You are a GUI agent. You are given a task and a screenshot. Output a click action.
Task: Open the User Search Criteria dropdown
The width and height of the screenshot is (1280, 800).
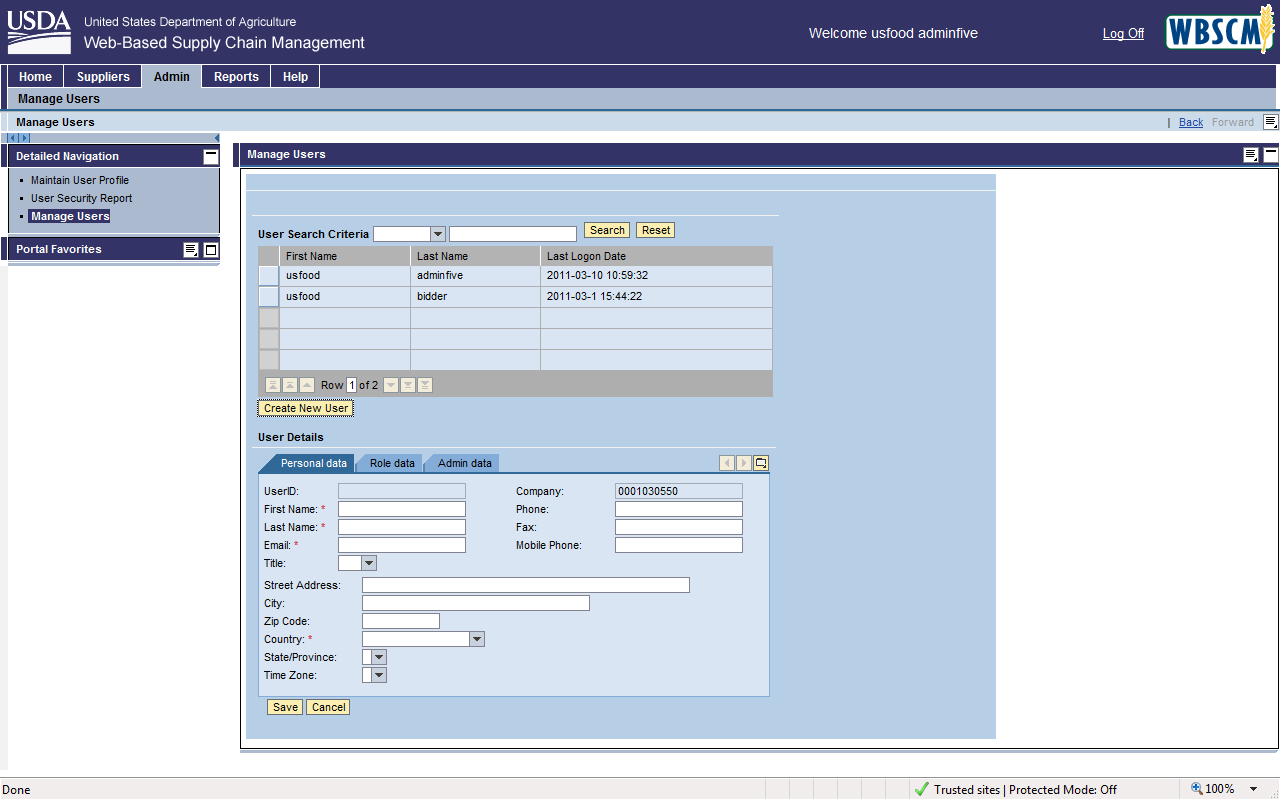click(x=437, y=234)
